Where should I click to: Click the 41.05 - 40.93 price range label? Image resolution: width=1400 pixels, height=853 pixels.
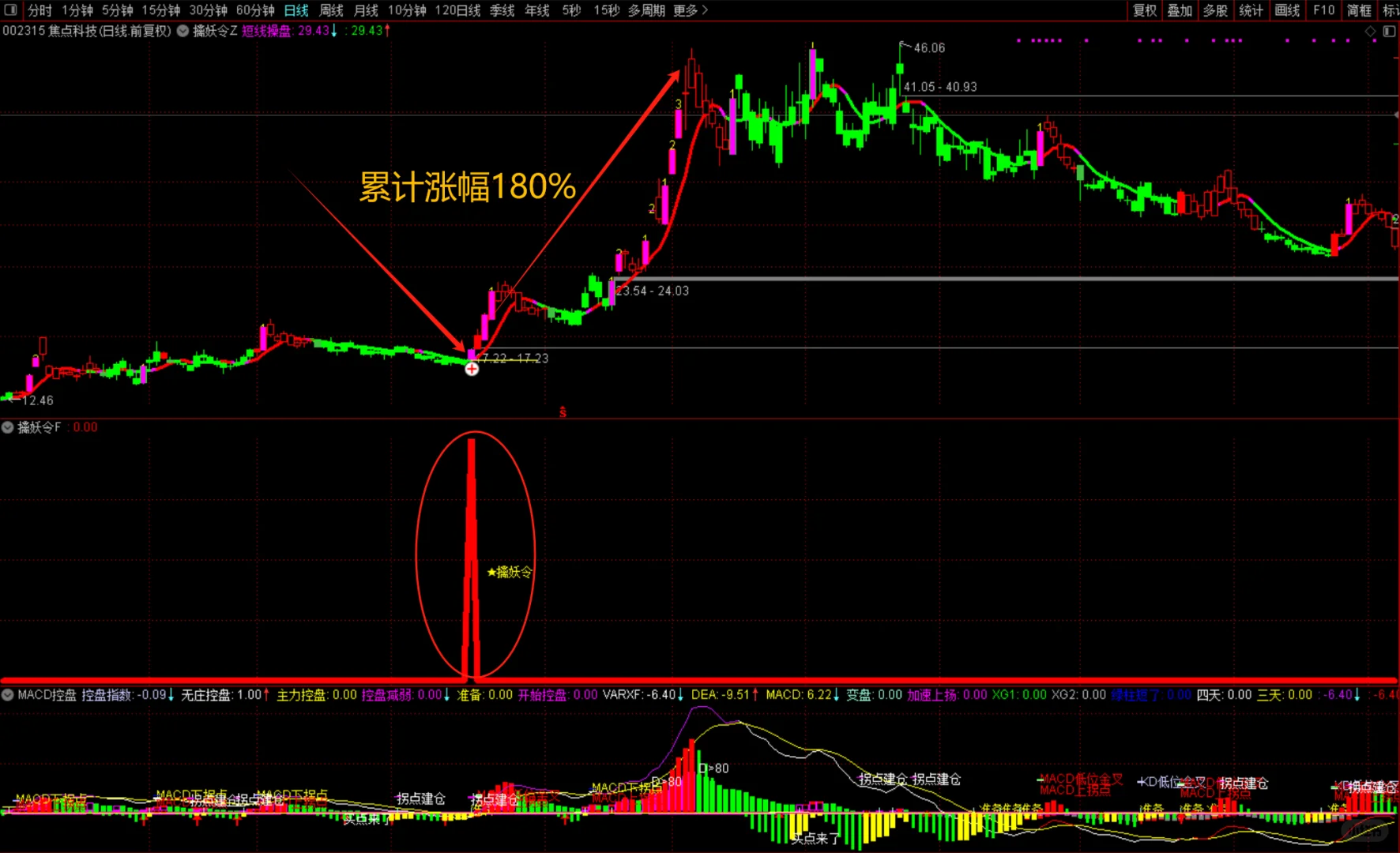pyautogui.click(x=940, y=87)
